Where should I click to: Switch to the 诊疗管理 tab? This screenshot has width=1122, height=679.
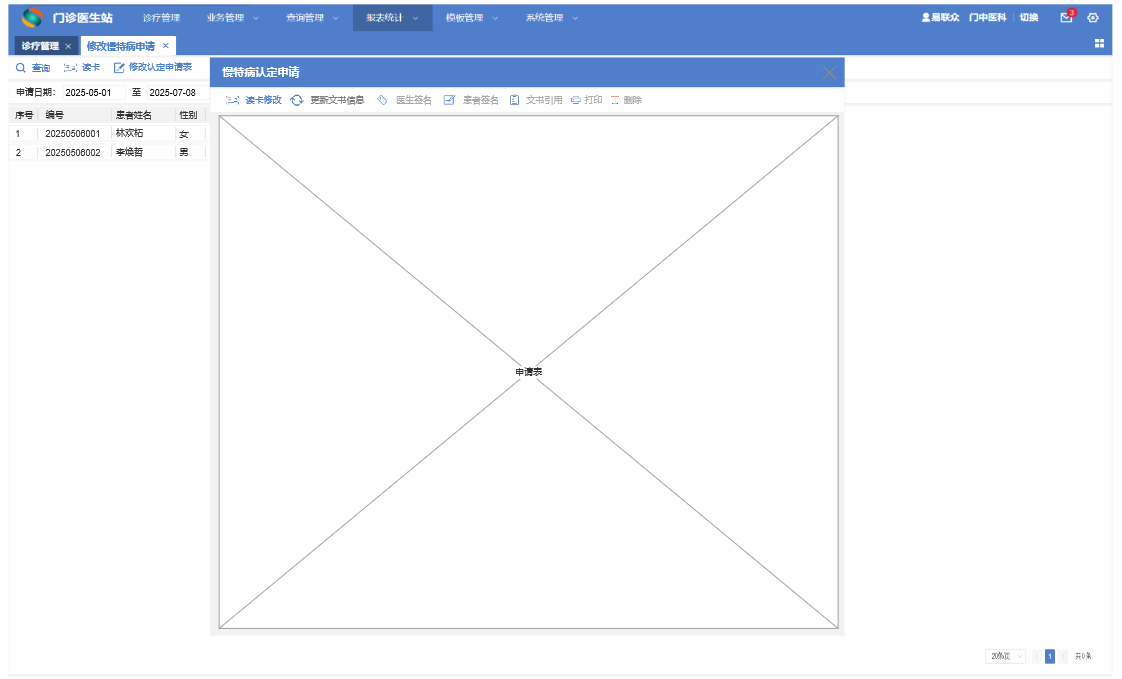(40, 46)
